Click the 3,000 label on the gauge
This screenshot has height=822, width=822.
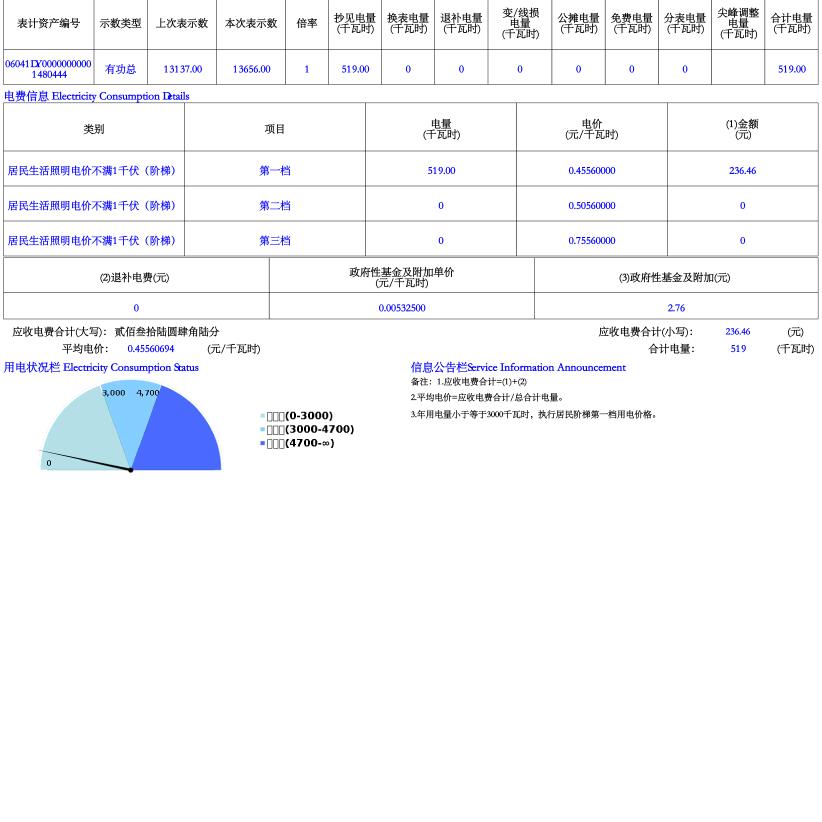click(113, 393)
